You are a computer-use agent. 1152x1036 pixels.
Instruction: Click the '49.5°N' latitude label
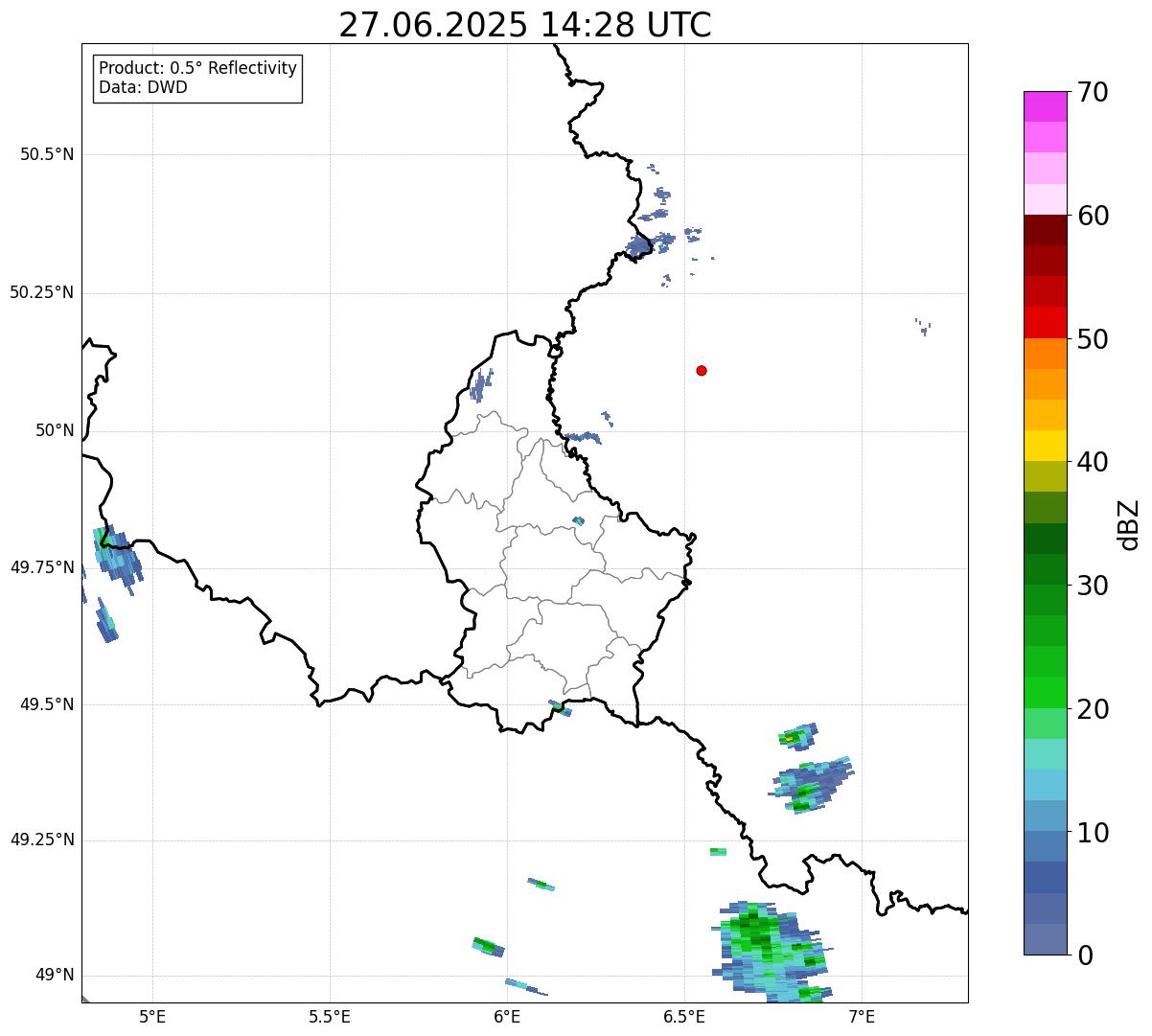[x=47, y=704]
